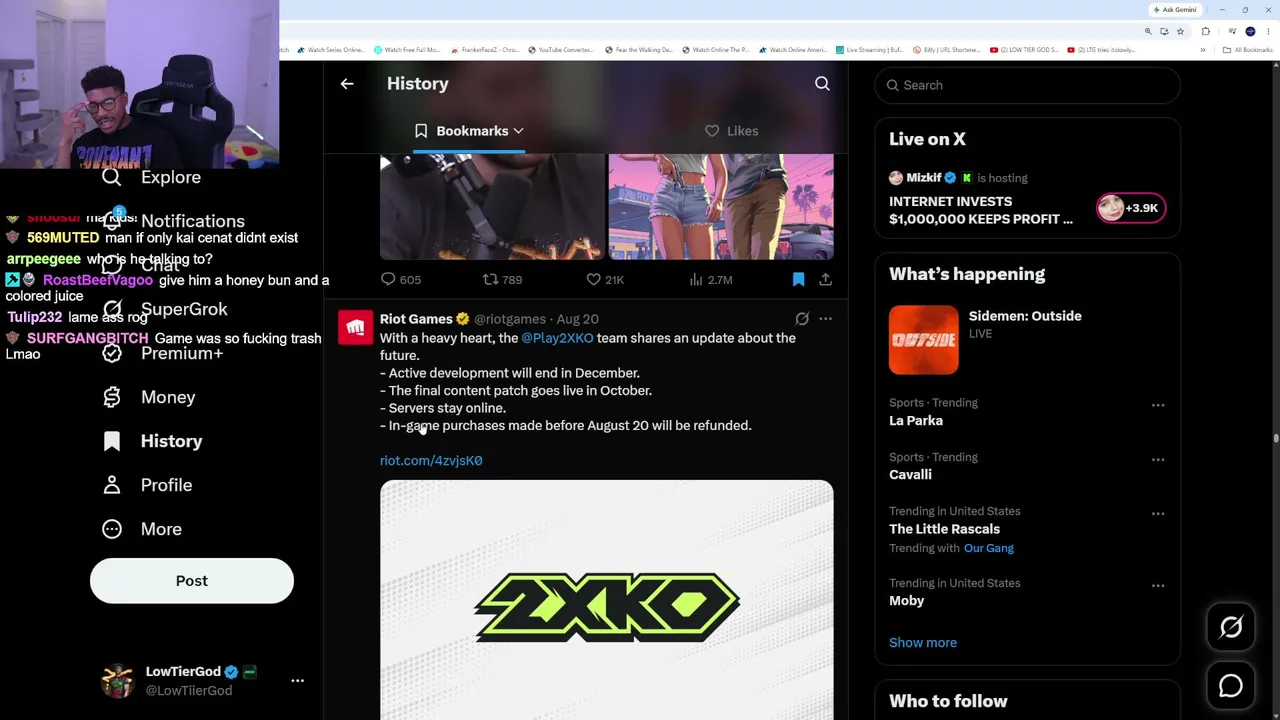Open the browser zoom magnifier icon
The width and height of the screenshot is (1280, 720).
tap(1148, 31)
